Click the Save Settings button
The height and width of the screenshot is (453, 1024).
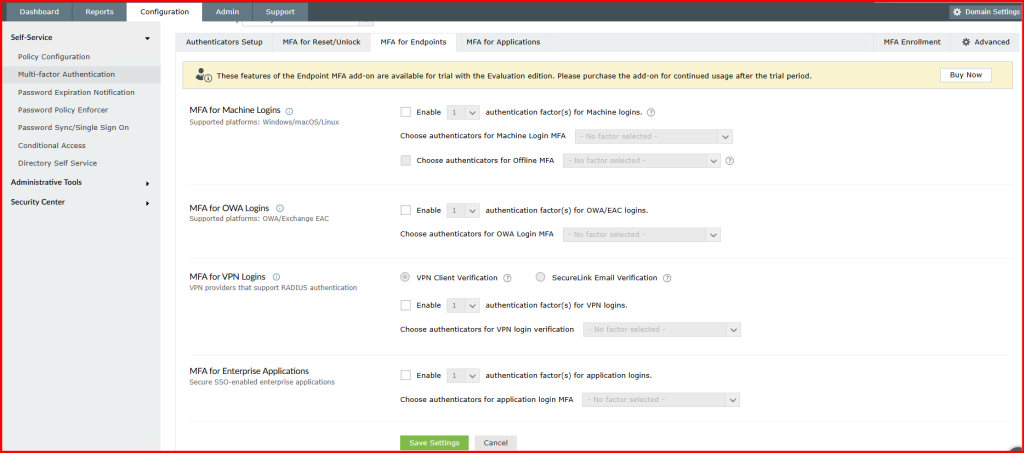click(x=433, y=443)
